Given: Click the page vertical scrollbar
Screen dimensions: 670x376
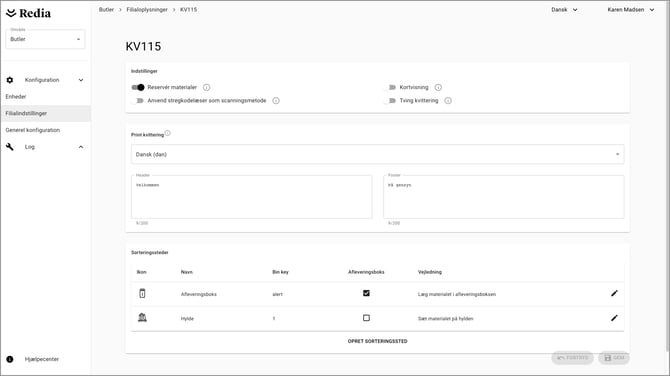Looking at the screenshot, I should pos(667,176).
